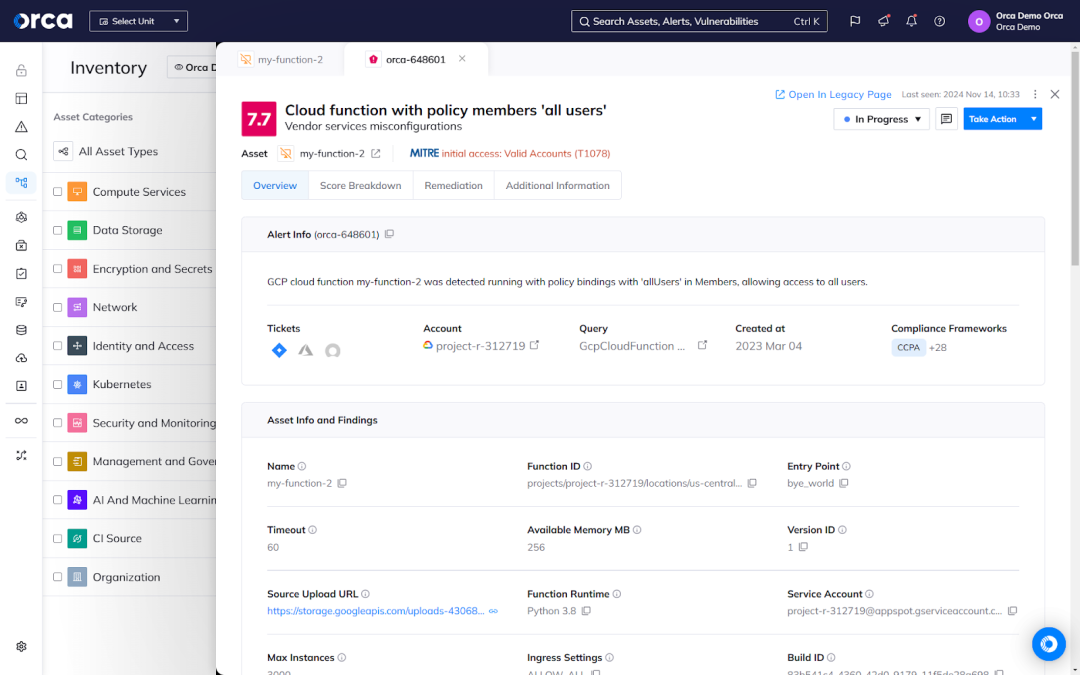
Task: Copy the Entry Point bye_world
Action: (x=844, y=484)
